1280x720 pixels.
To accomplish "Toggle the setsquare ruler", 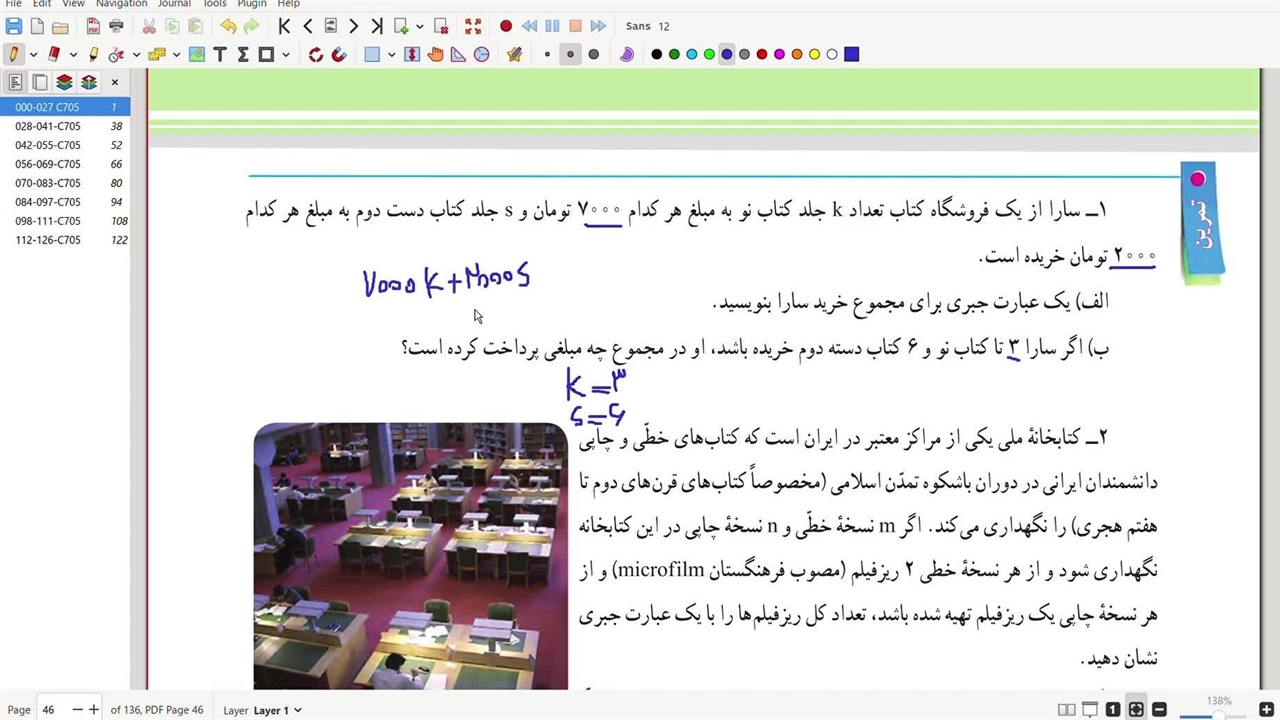I will point(458,55).
